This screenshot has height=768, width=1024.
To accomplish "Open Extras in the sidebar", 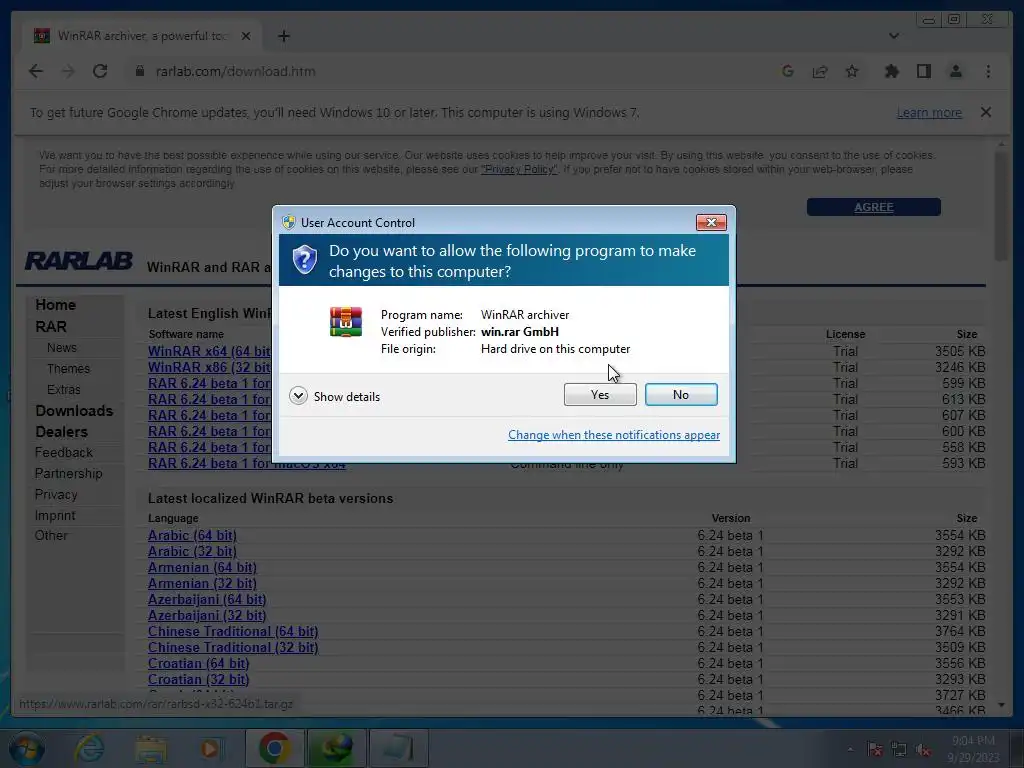I will [x=63, y=390].
